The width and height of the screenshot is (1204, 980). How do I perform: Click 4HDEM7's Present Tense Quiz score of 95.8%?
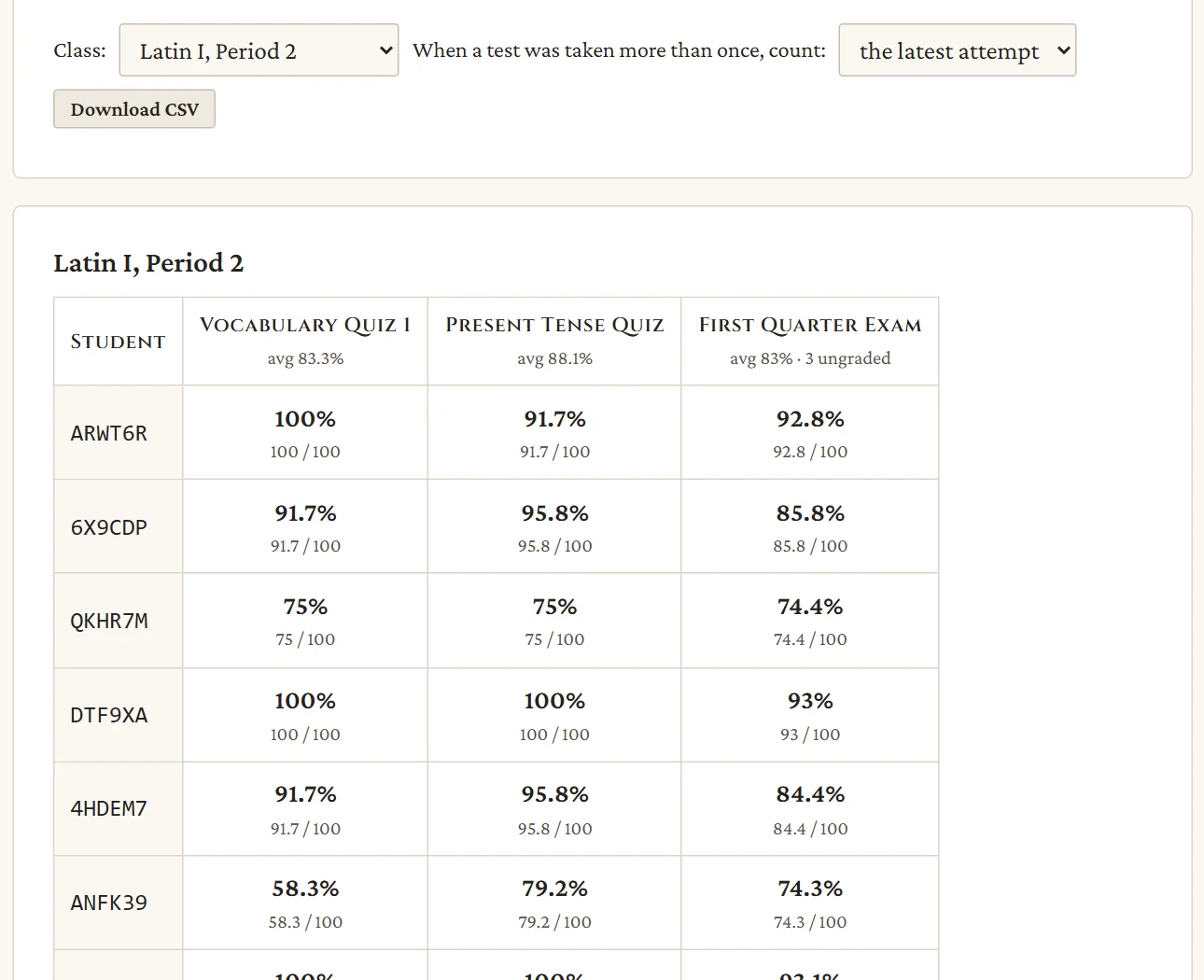[554, 794]
